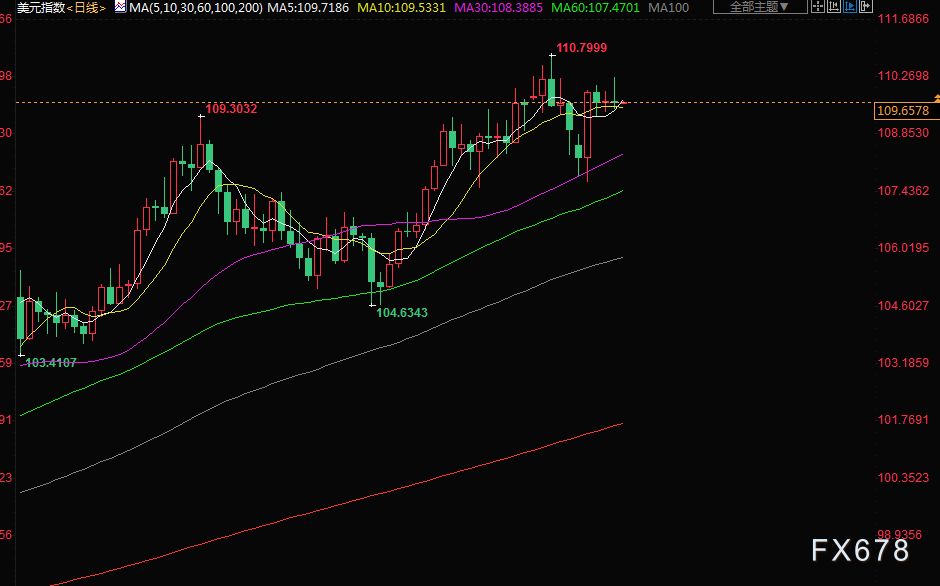Screen dimensions: 940x586
Task: Click the MA(5,10,30,60,100,200) parameter label
Action: click(196, 8)
